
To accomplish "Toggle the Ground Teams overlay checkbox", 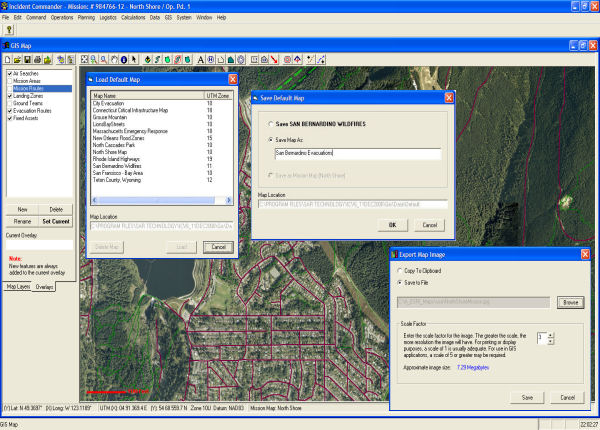I will 10,103.
